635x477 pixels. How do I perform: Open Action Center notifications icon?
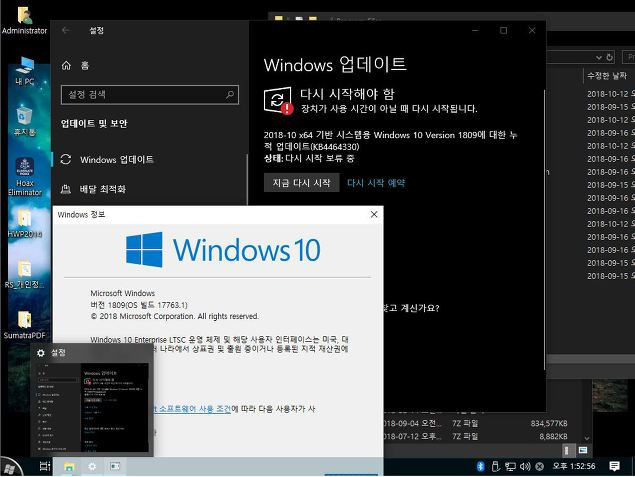click(614, 466)
